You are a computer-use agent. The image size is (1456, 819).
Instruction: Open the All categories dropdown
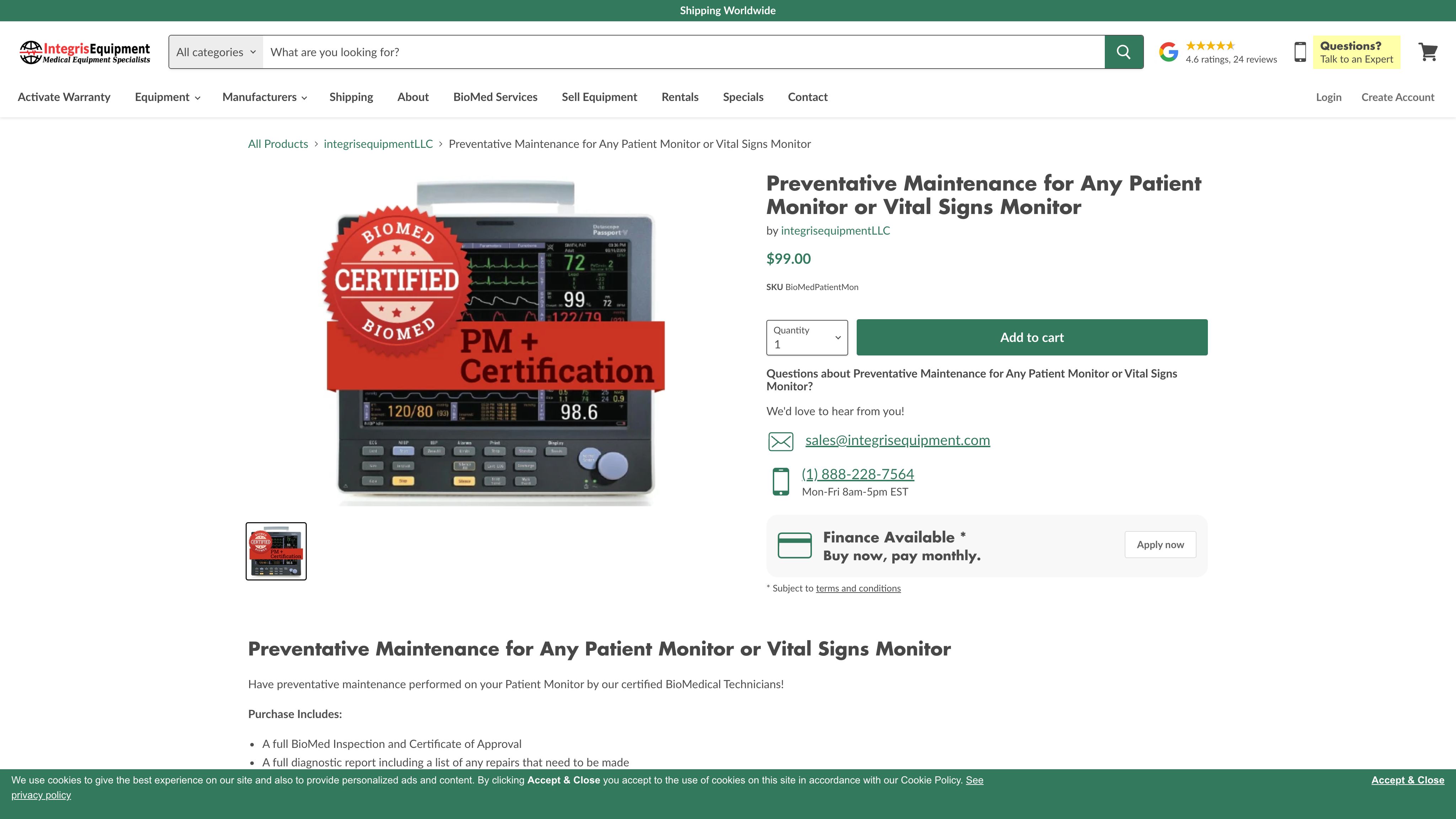click(x=216, y=52)
